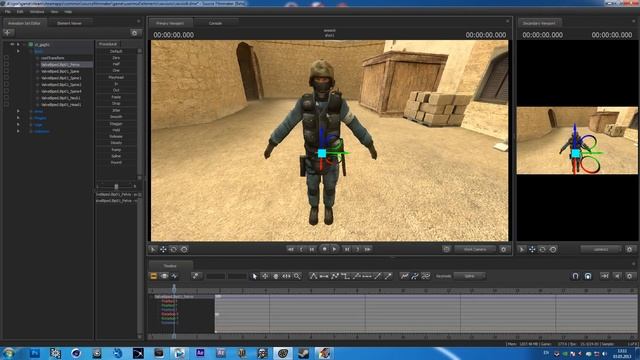
Task: Switch timeline to Motion Editor mode
Action: (164, 276)
